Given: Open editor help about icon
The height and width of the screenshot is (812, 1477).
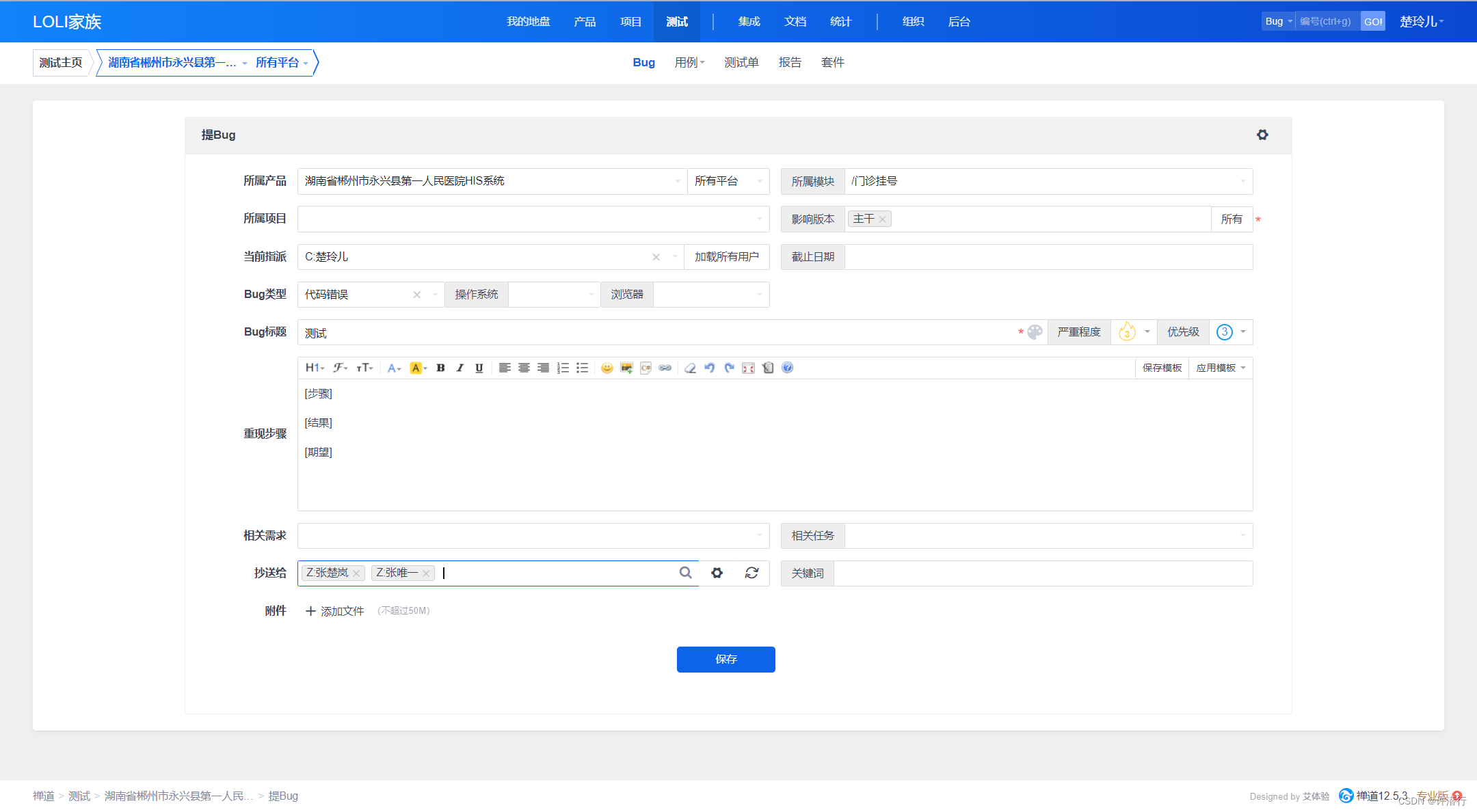Looking at the screenshot, I should 787,368.
